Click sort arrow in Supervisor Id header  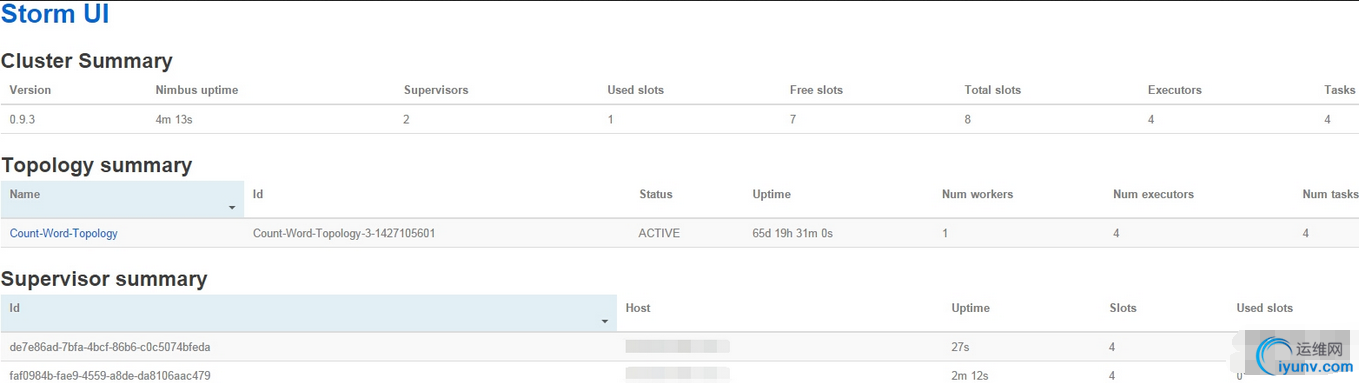coord(605,322)
